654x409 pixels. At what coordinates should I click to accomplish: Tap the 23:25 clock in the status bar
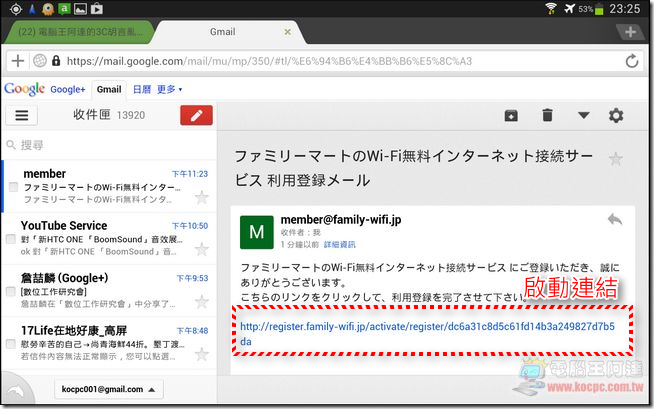pyautogui.click(x=624, y=9)
